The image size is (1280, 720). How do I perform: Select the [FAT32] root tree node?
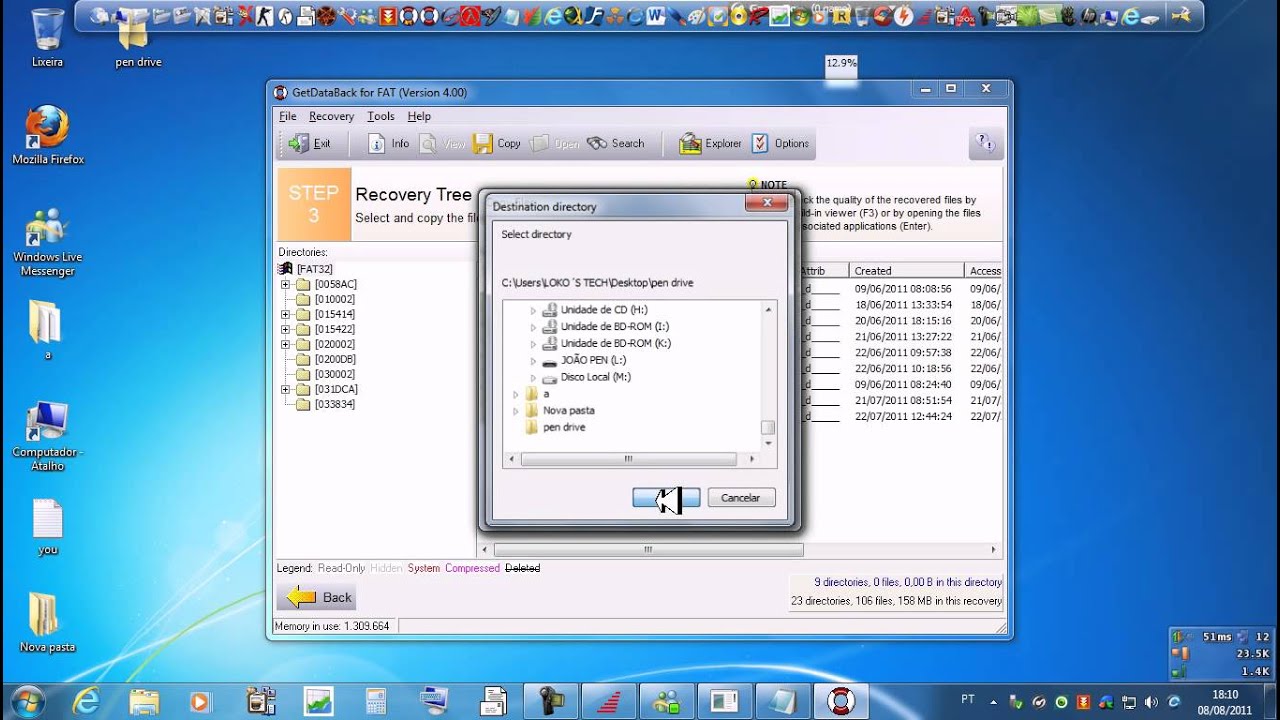click(x=314, y=269)
